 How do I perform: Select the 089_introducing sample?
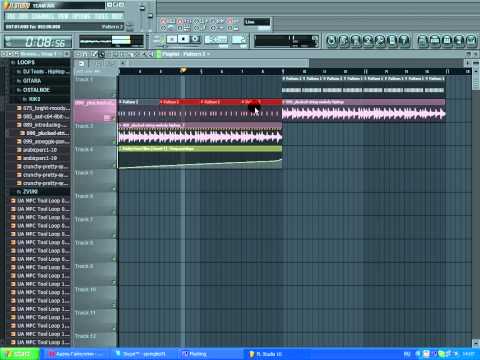pos(44,125)
